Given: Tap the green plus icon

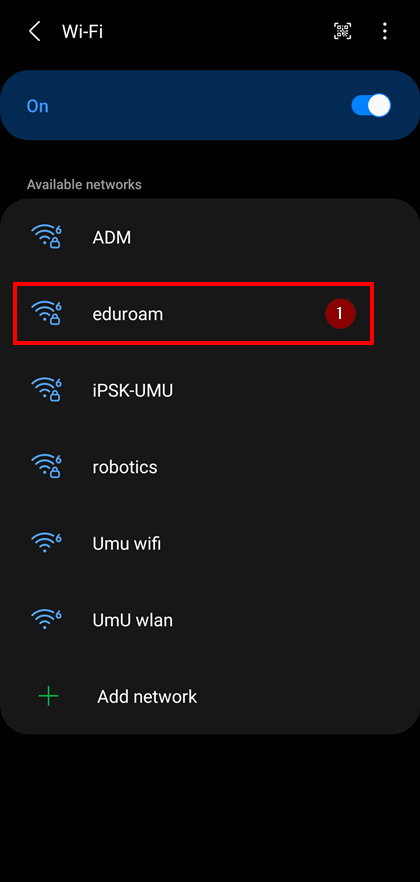Looking at the screenshot, I should pyautogui.click(x=48, y=697).
